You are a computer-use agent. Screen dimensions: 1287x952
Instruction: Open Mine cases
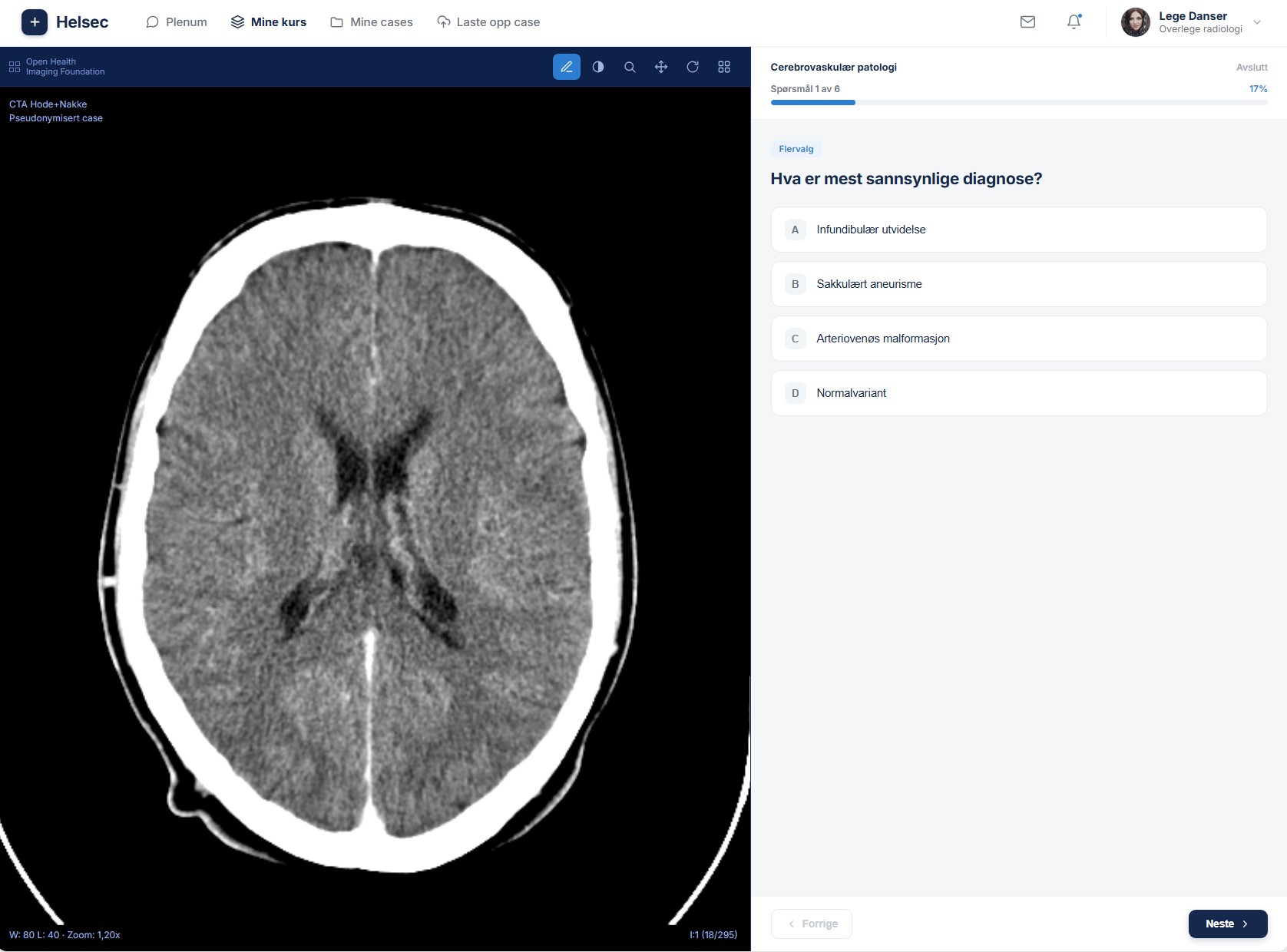tap(372, 22)
